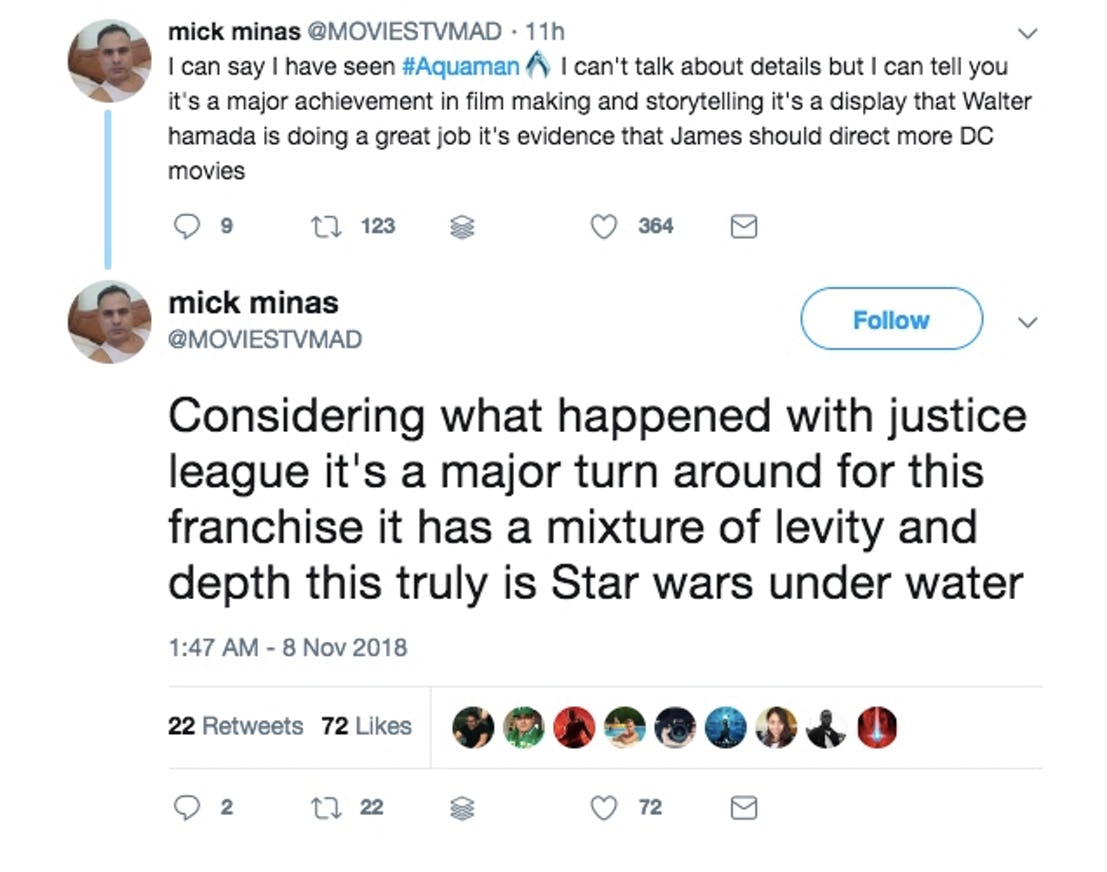Expand the top tweet's options chevron
This screenshot has height=872, width=1107.
pos(1027,34)
